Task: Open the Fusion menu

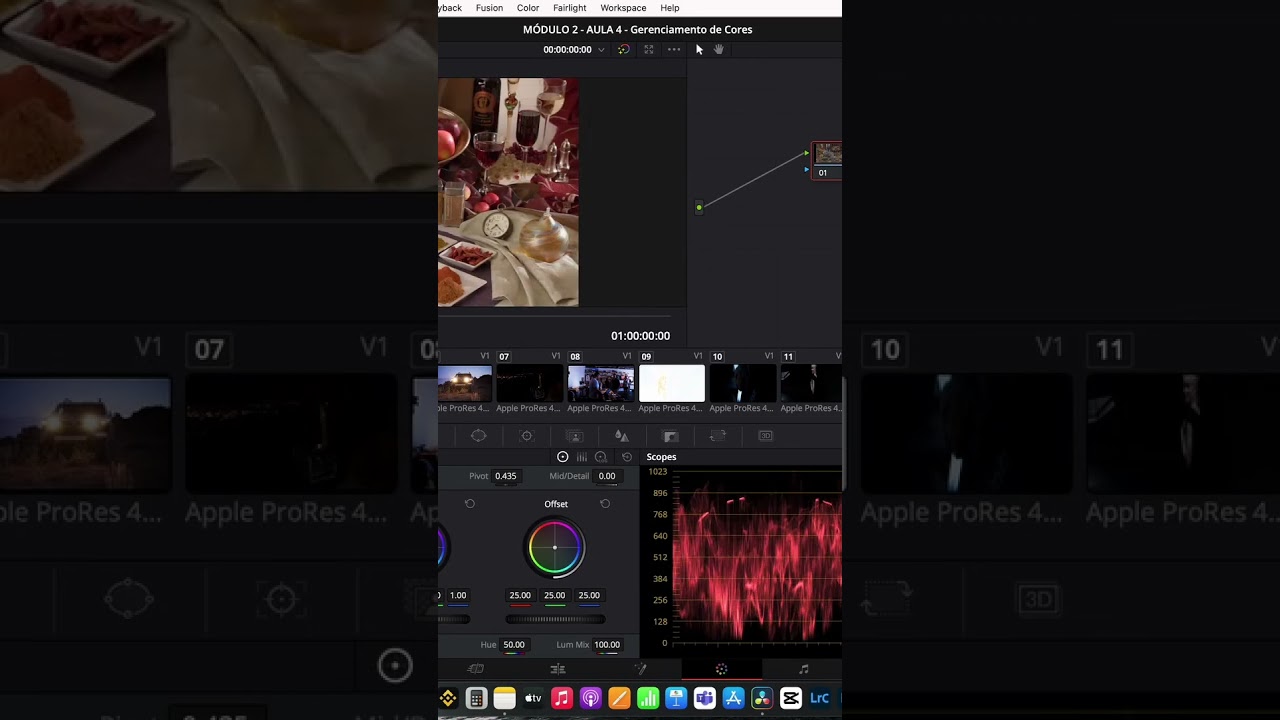Action: tap(489, 8)
